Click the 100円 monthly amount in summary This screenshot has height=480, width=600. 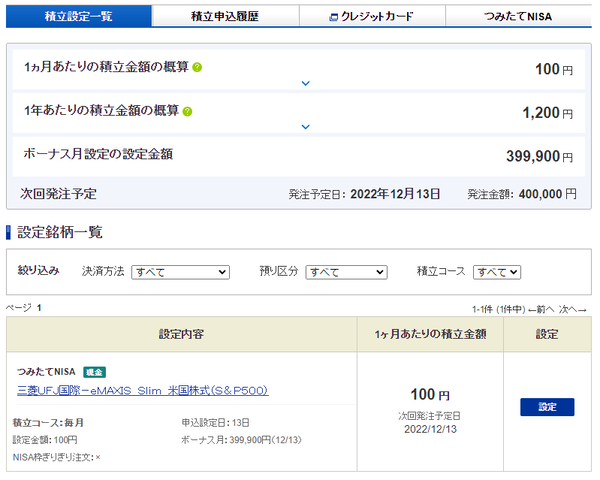pyautogui.click(x=554, y=69)
